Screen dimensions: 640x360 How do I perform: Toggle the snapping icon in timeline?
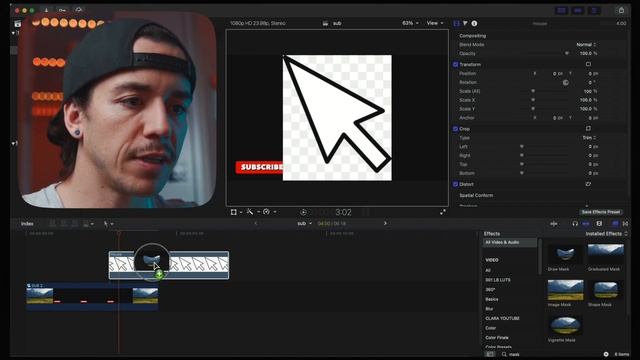tap(586, 224)
